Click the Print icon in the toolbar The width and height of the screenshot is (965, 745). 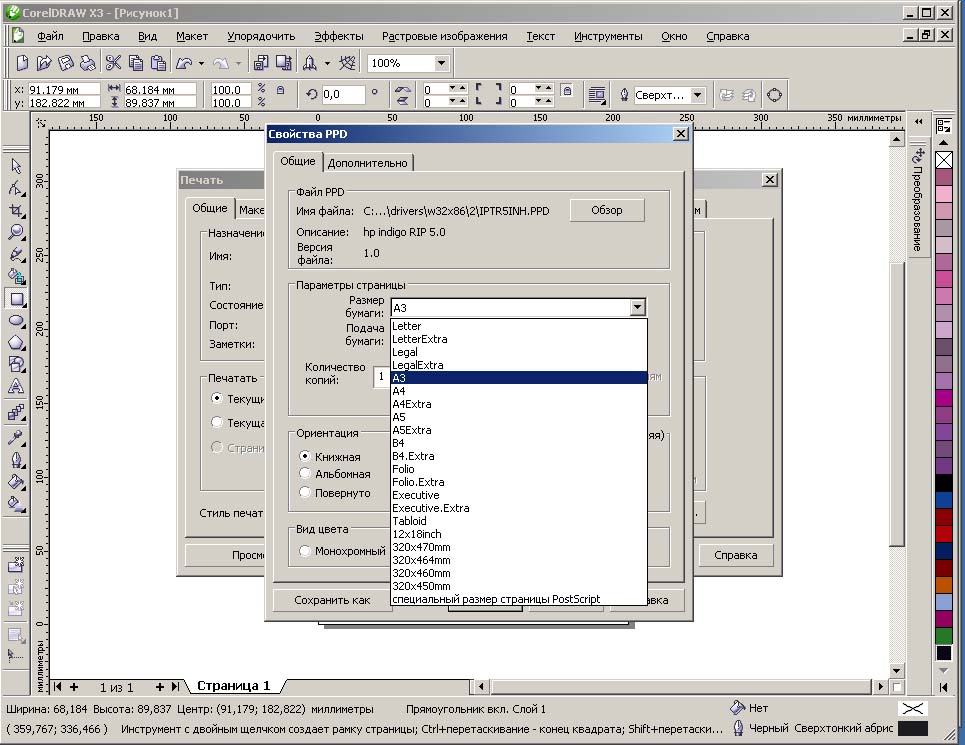[87, 63]
